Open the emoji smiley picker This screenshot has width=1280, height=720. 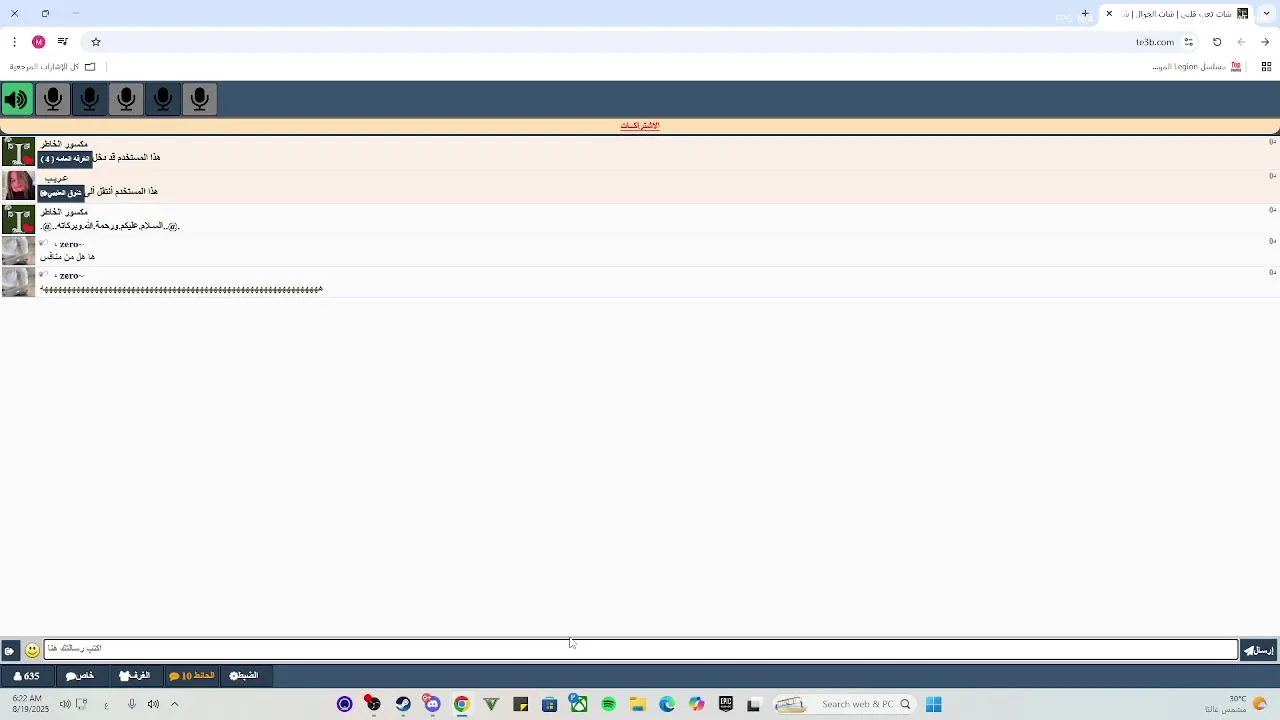(32, 650)
